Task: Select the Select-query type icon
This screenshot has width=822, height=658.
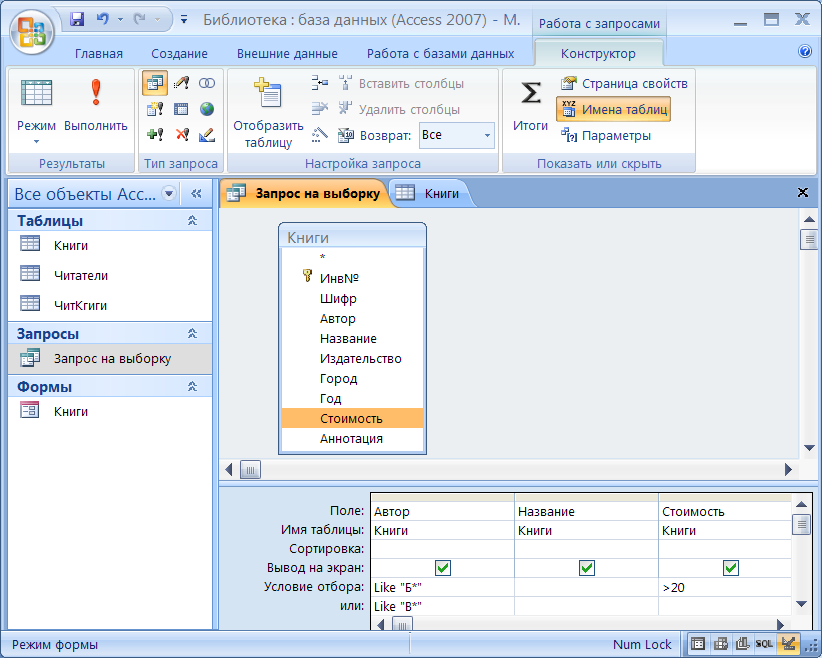Action: tap(155, 83)
